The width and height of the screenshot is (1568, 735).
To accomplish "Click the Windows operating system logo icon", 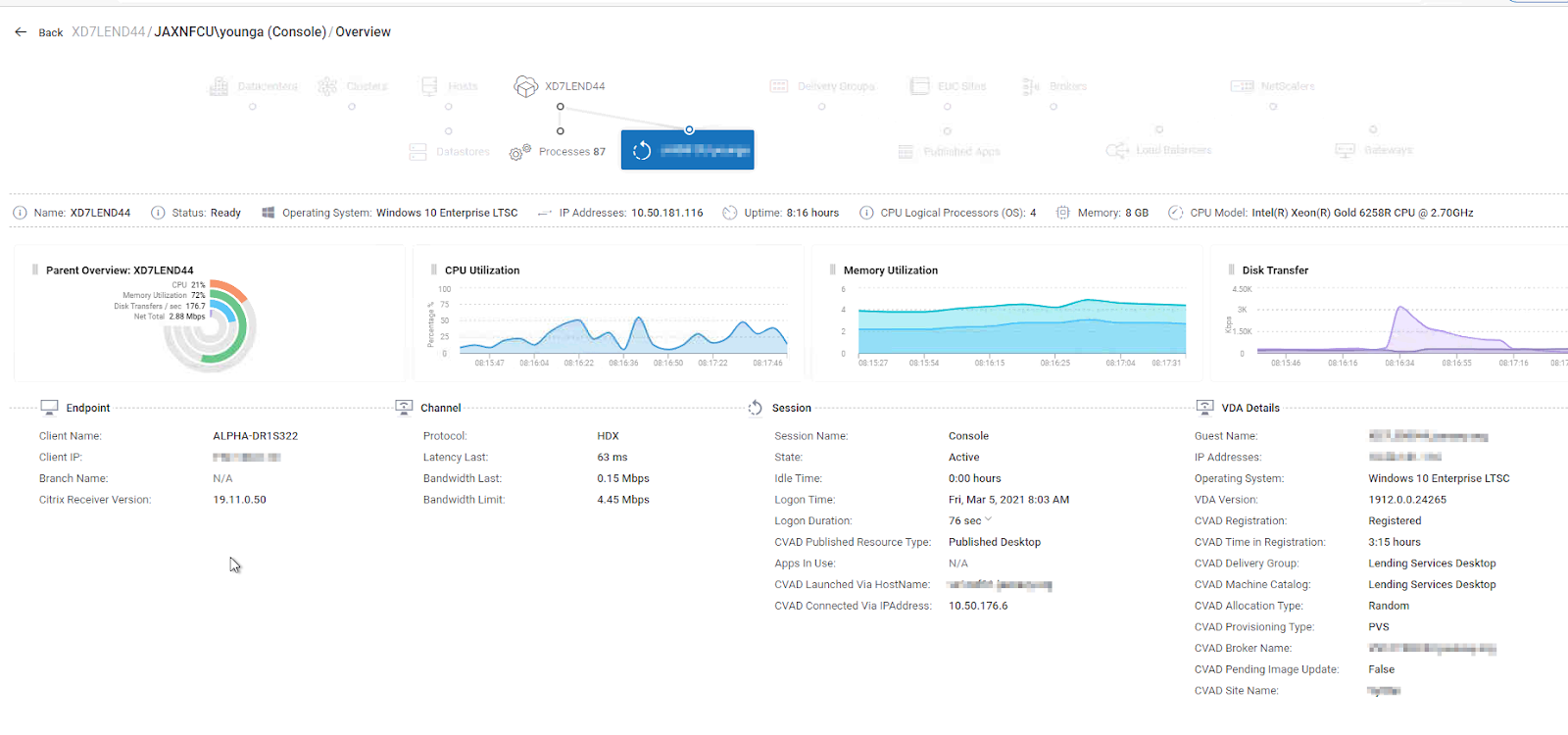I will [268, 213].
